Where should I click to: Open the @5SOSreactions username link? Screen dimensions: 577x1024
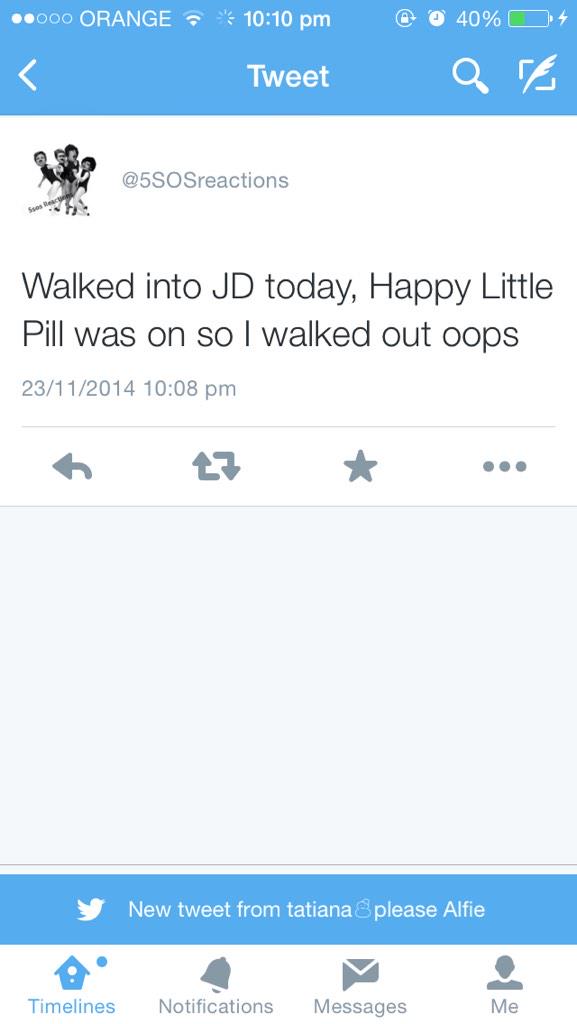tap(205, 180)
